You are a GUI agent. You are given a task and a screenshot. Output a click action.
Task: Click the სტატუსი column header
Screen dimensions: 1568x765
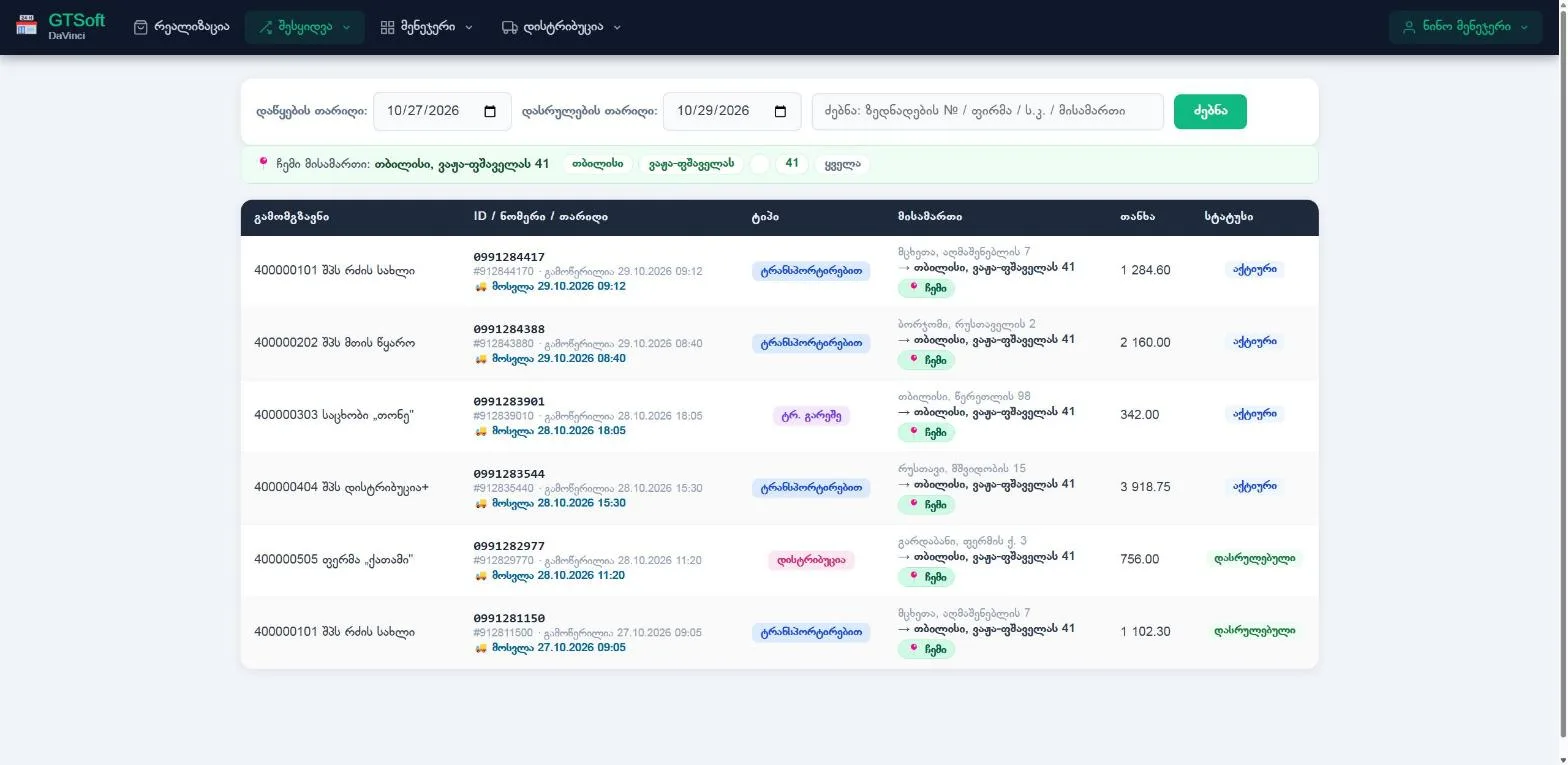point(1228,217)
